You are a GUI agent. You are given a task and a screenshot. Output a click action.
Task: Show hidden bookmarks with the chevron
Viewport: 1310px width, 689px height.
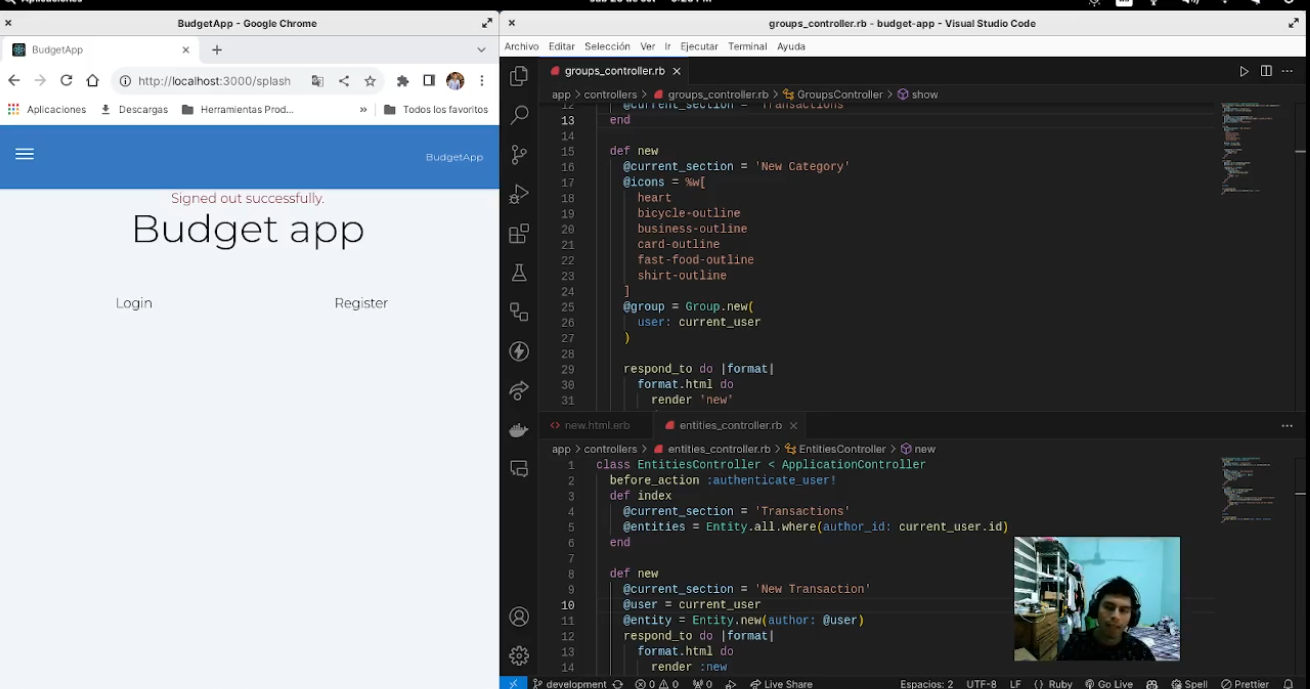[362, 109]
